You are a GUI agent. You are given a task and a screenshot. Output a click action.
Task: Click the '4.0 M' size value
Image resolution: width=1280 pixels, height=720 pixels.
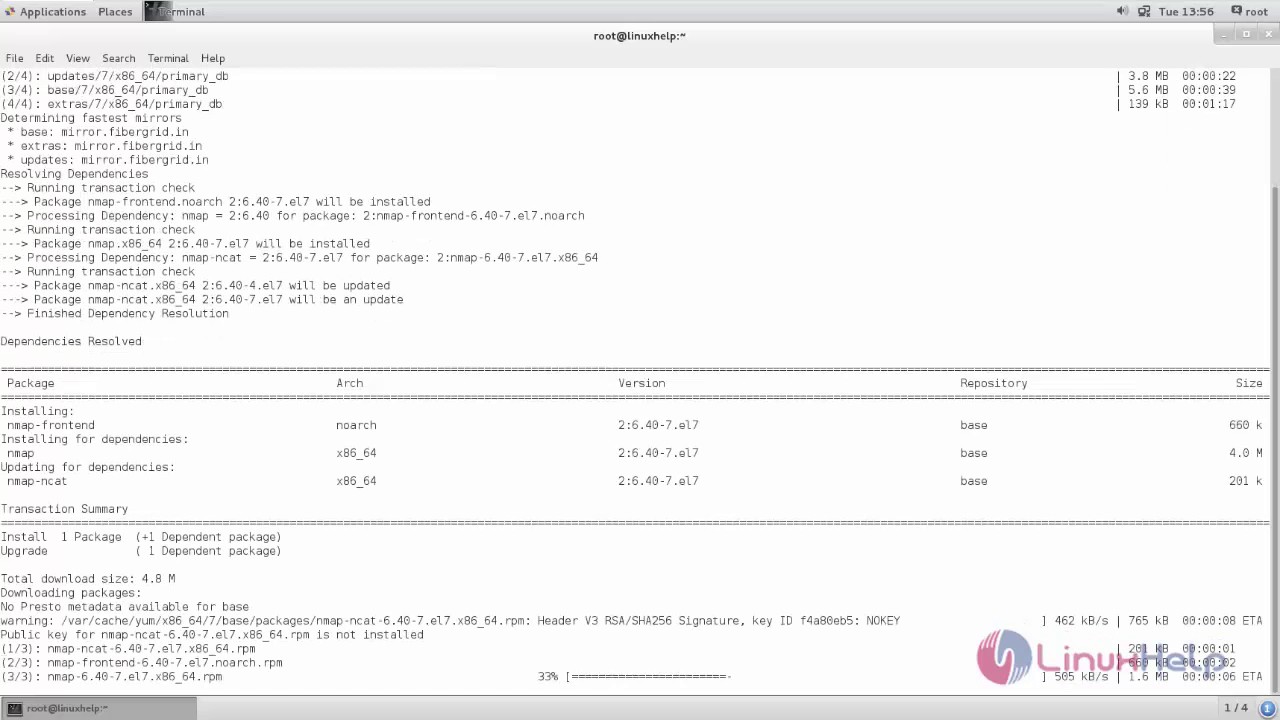(1245, 453)
